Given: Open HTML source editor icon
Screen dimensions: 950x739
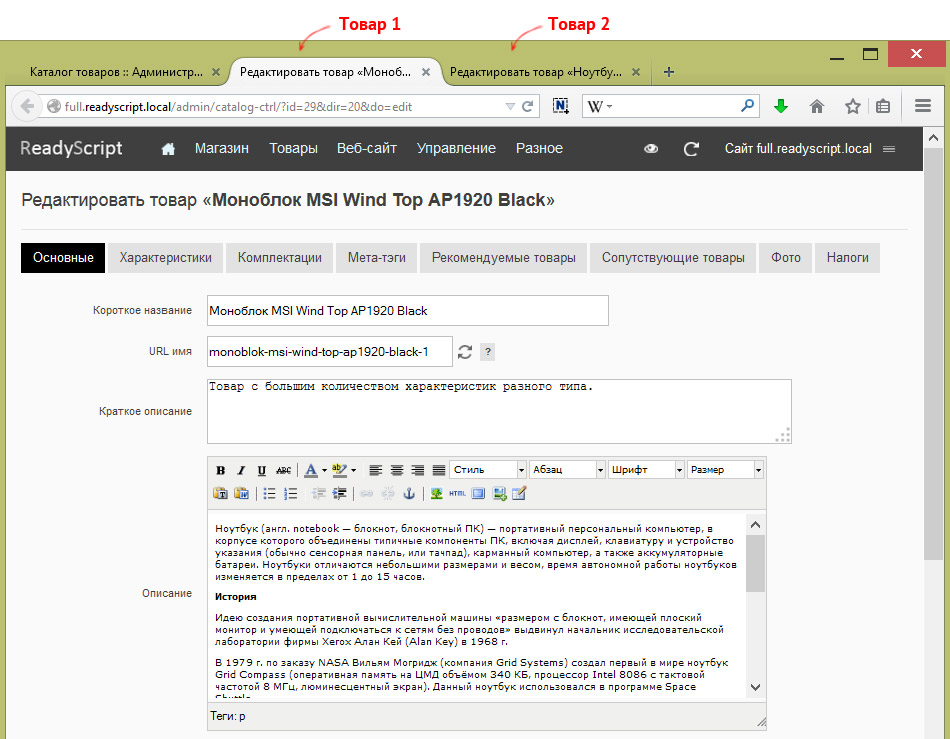Looking at the screenshot, I should (457, 494).
